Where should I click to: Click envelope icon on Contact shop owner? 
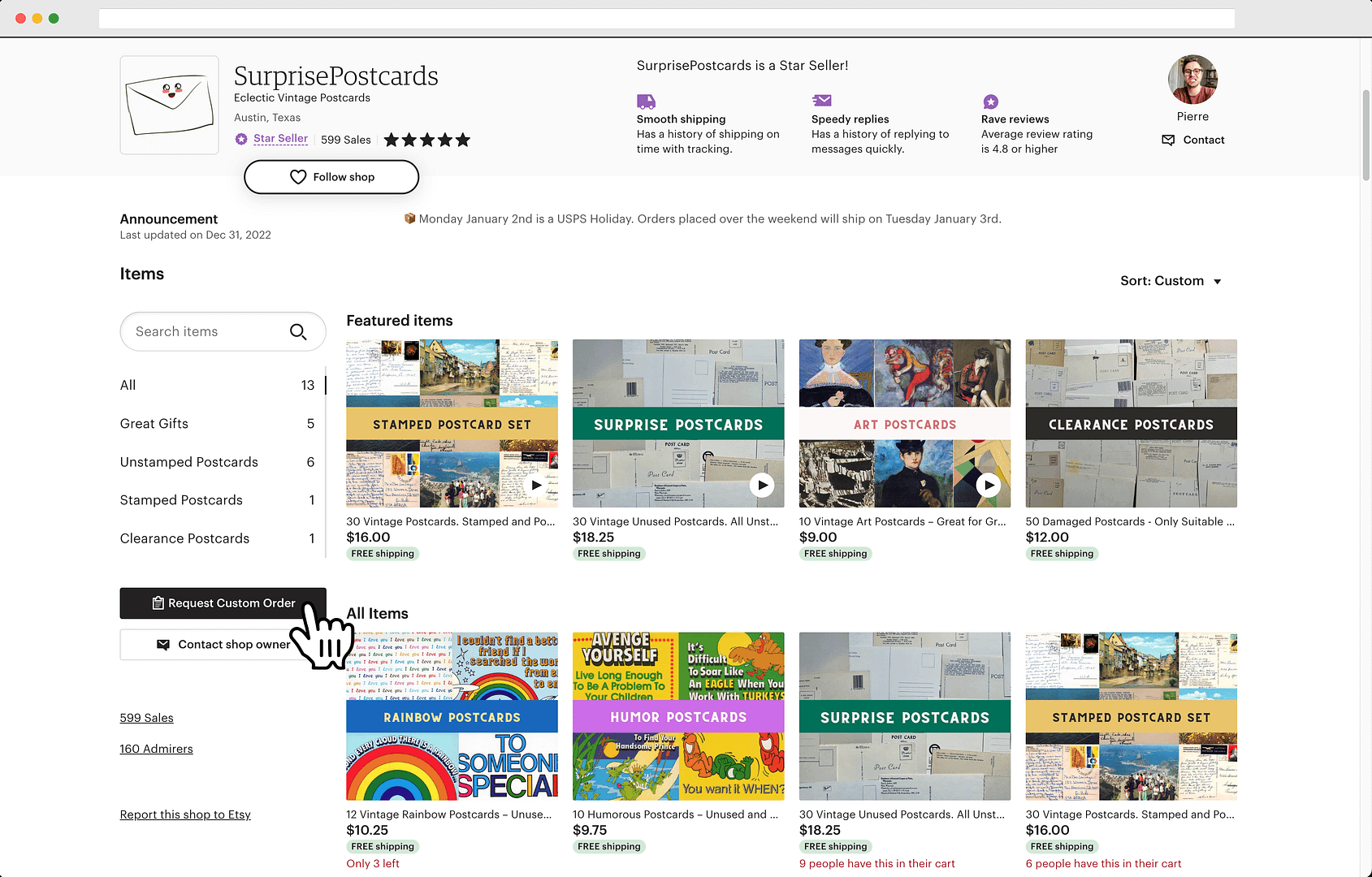(163, 645)
